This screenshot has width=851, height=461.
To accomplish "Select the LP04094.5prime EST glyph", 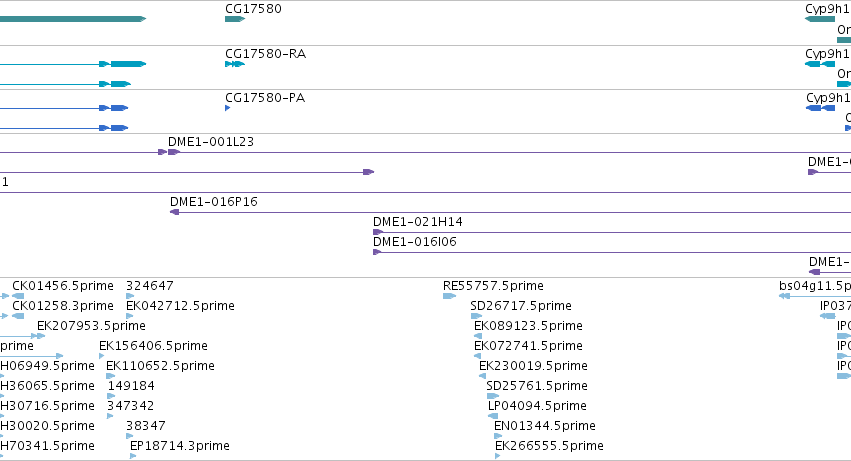I will coord(493,416).
